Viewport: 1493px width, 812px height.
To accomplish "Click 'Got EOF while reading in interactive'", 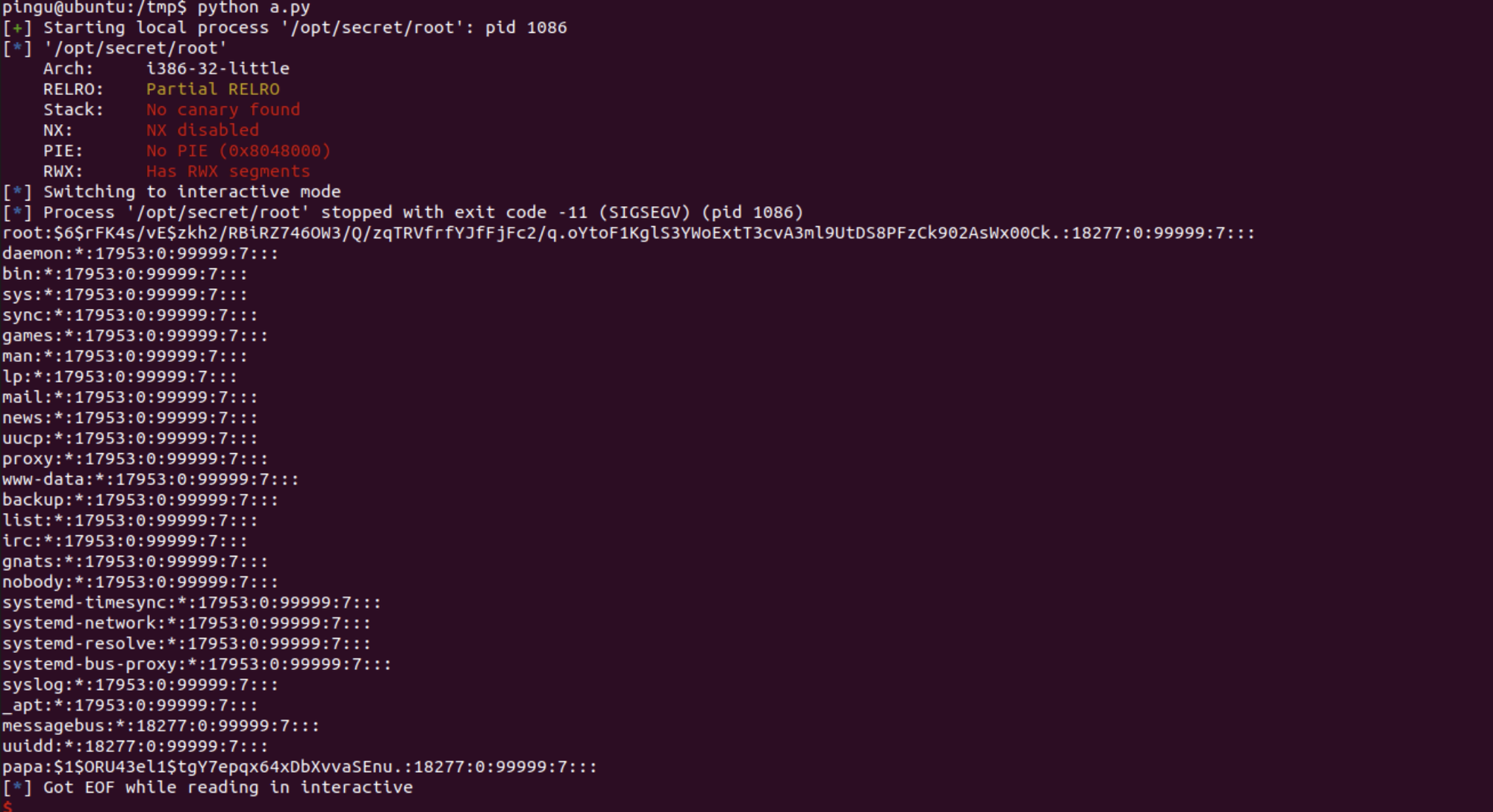I will tap(228, 787).
